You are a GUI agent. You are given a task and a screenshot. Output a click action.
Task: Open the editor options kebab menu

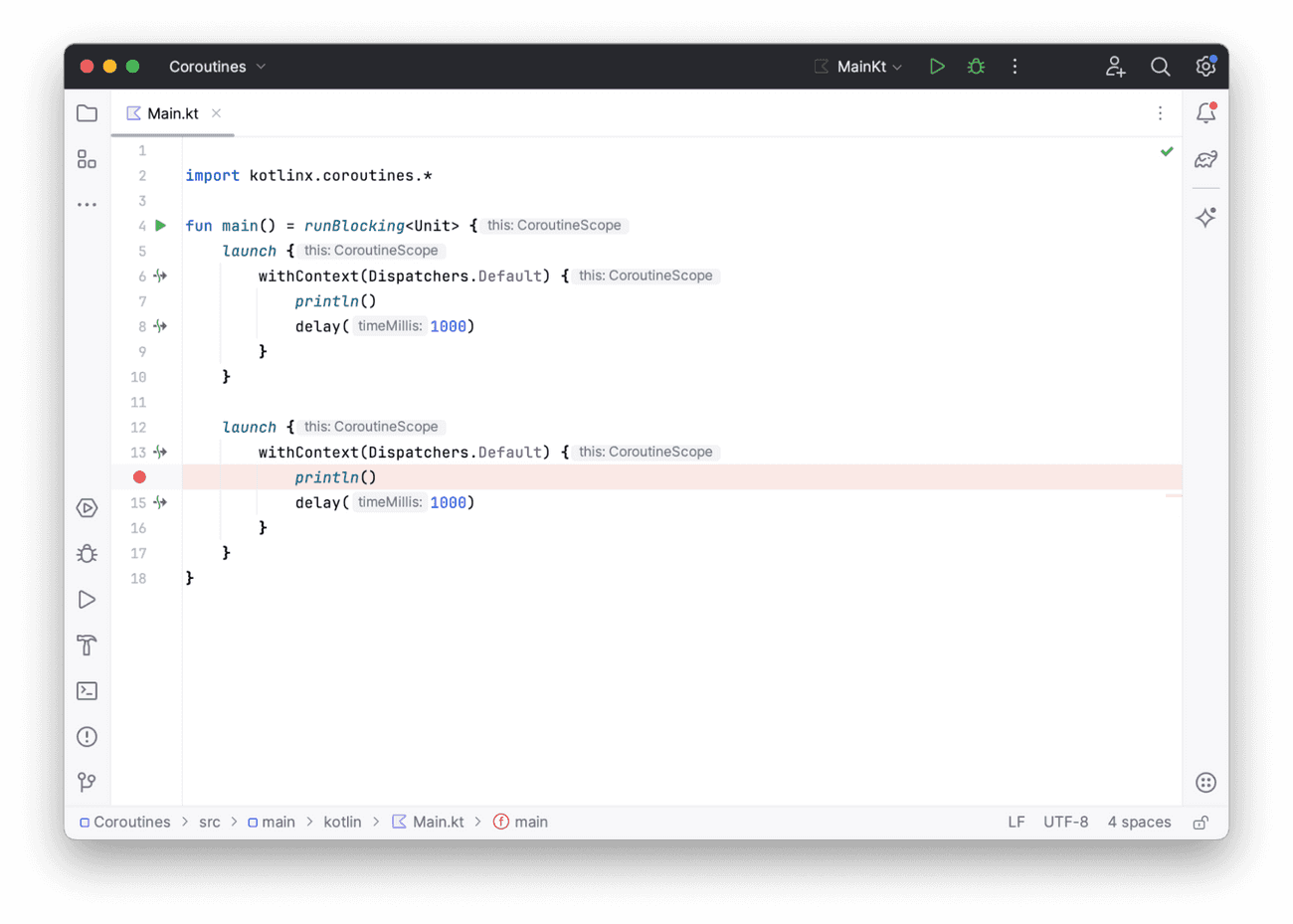(x=1160, y=113)
